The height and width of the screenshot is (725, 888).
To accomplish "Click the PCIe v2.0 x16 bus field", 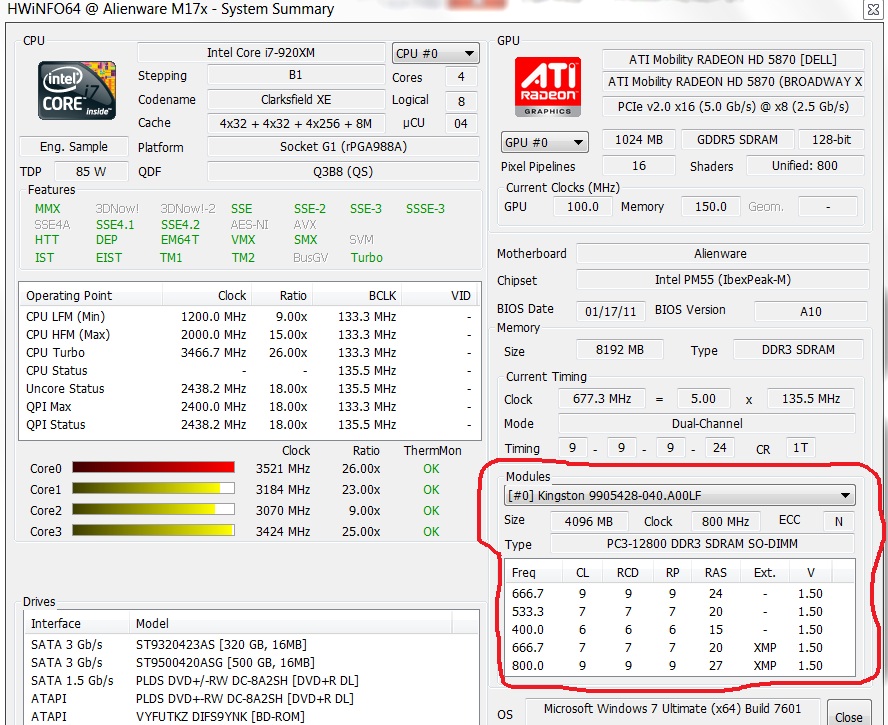I will (733, 106).
